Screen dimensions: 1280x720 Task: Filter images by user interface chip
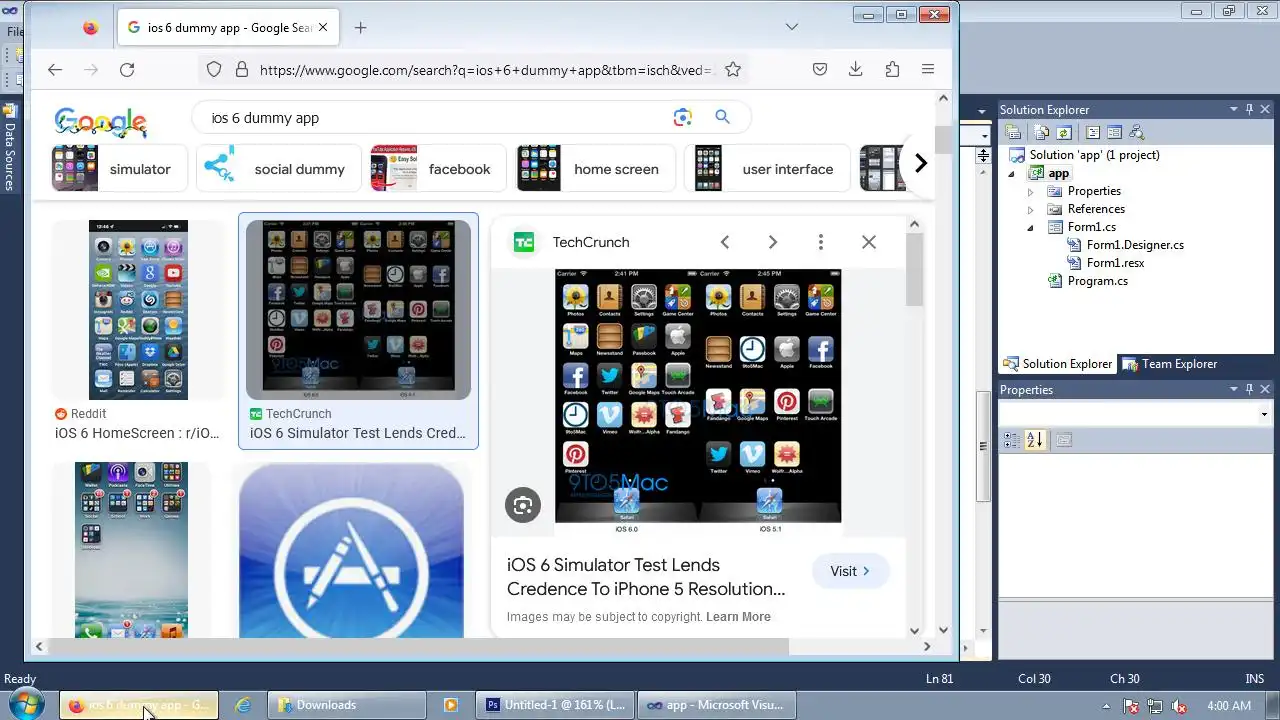767,169
